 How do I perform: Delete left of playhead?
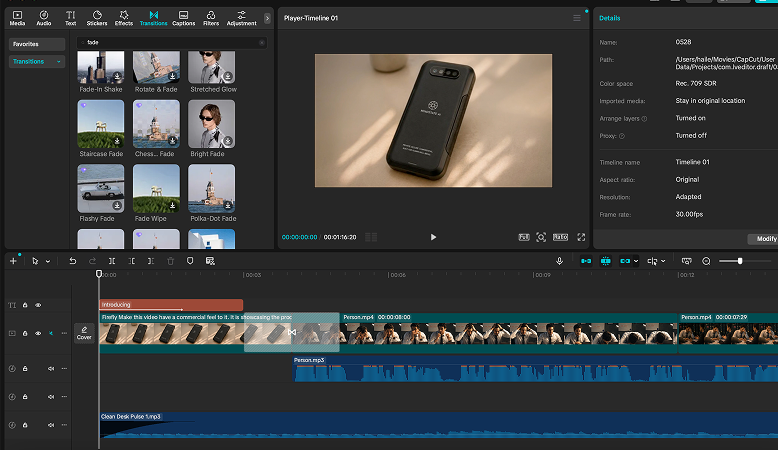[131, 261]
